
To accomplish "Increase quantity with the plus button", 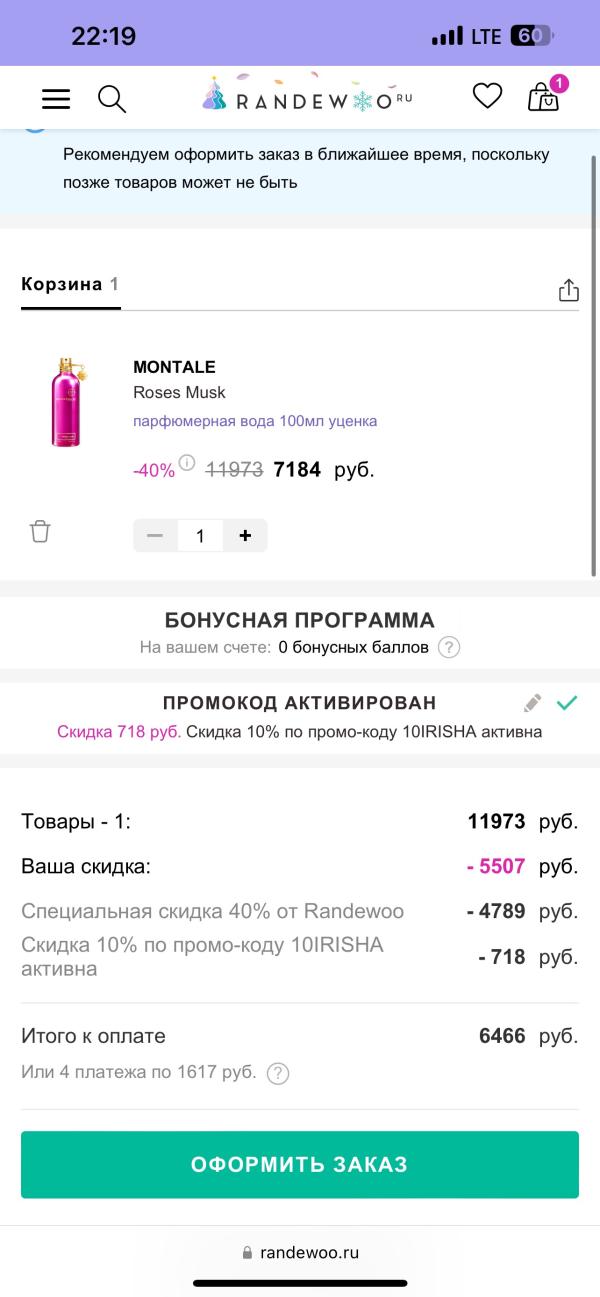I will pyautogui.click(x=245, y=535).
